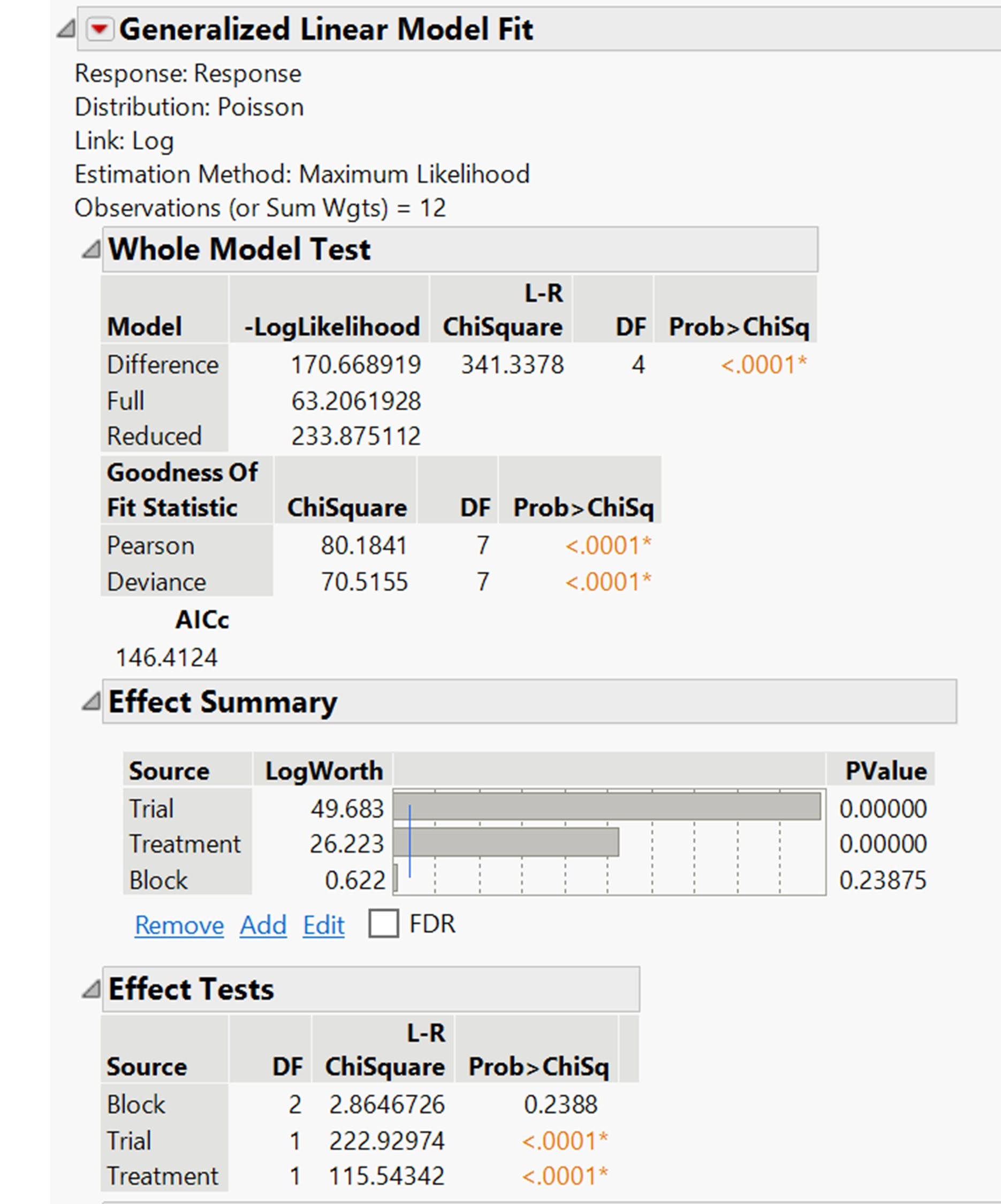The width and height of the screenshot is (1001, 1204).
Task: Collapse the Effect Summary outline
Action: 92,702
